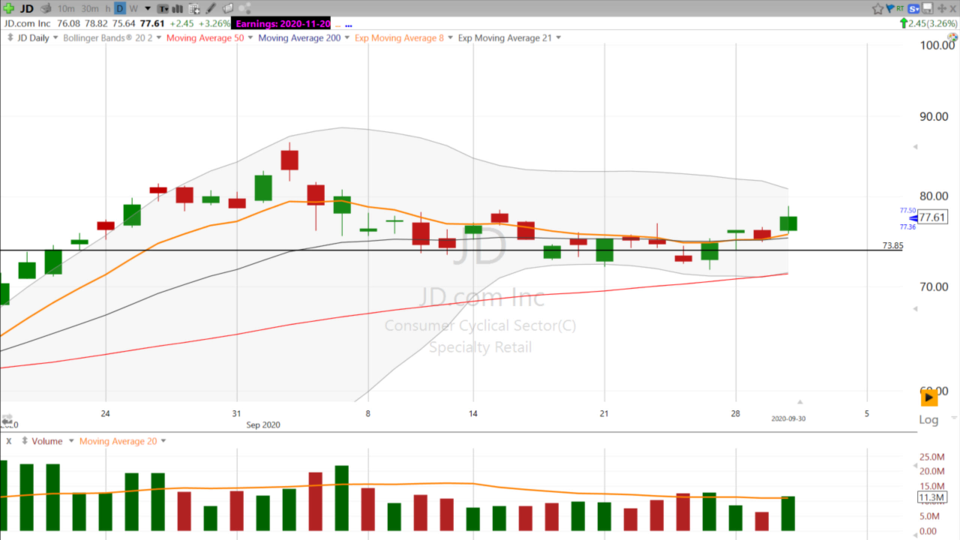Screen dimensions: 960x540
Task: Click the up/down arrows beside Volume
Action: tap(24, 441)
